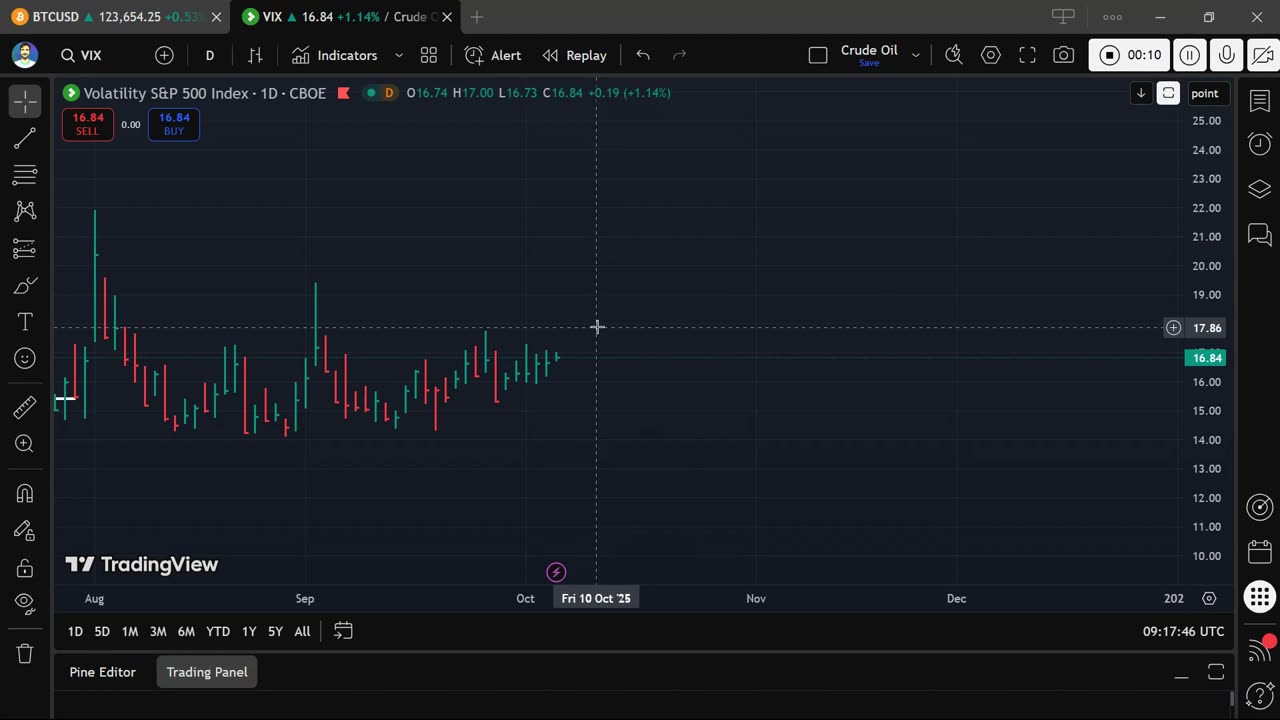Open the watchlist panel in right sidebar
The width and height of the screenshot is (1280, 720).
(x=1260, y=100)
